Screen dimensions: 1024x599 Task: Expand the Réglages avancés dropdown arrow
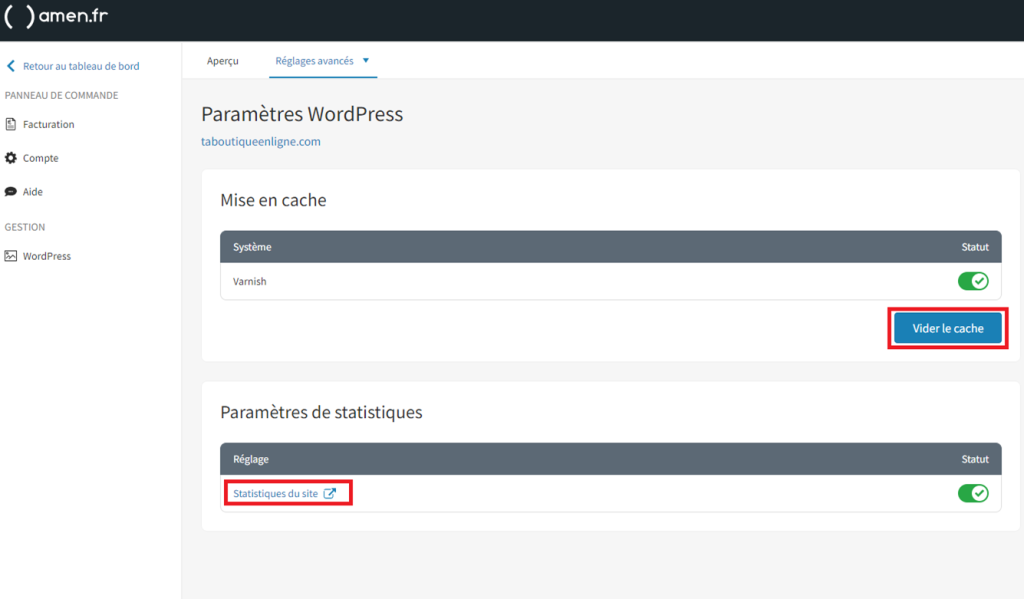(366, 60)
